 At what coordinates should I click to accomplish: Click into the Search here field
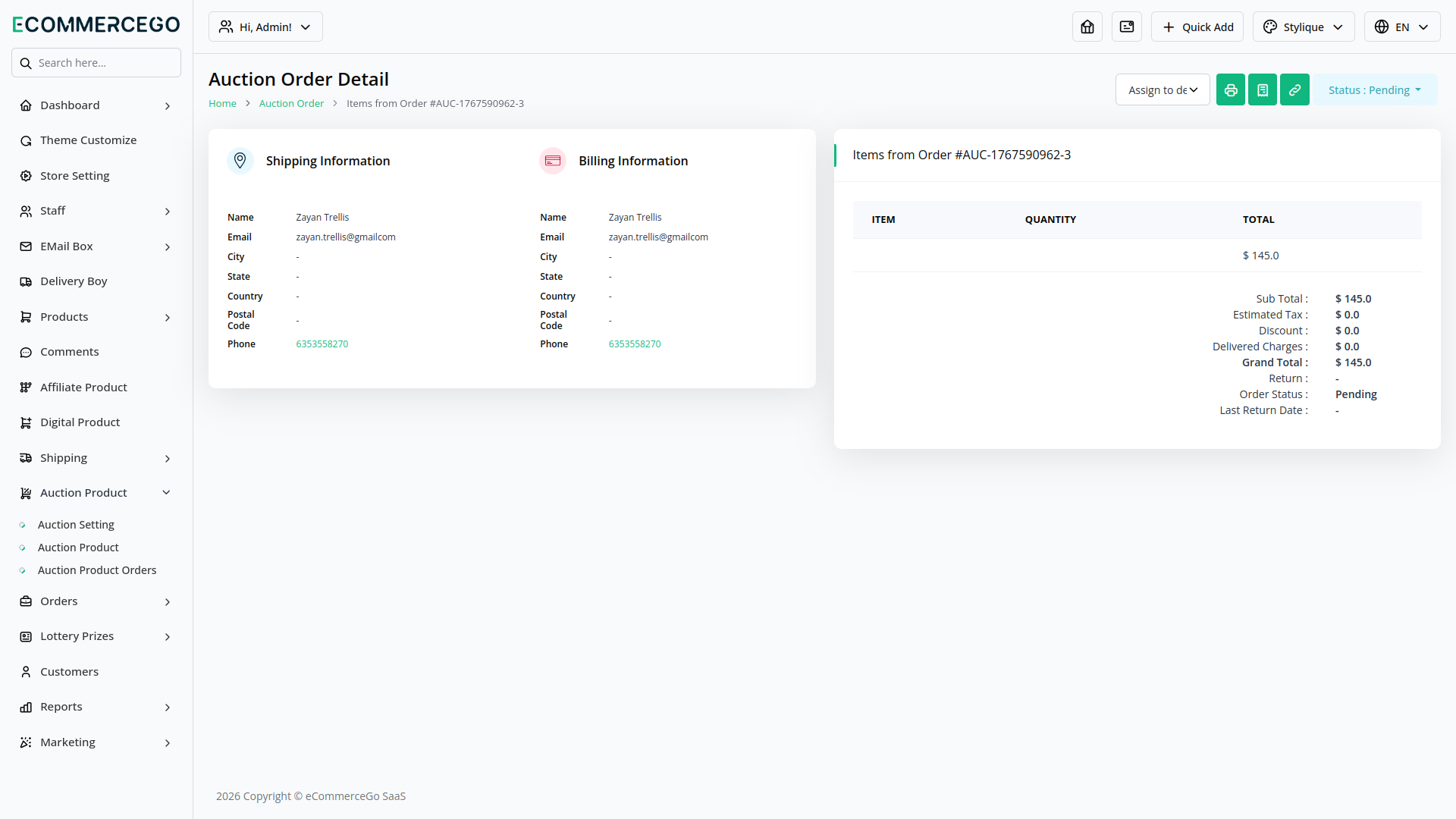point(96,63)
